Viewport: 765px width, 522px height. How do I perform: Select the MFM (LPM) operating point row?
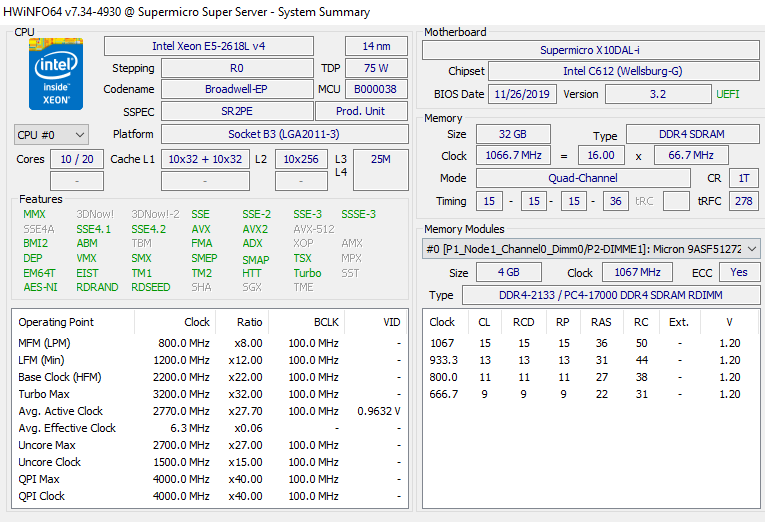(x=210, y=343)
